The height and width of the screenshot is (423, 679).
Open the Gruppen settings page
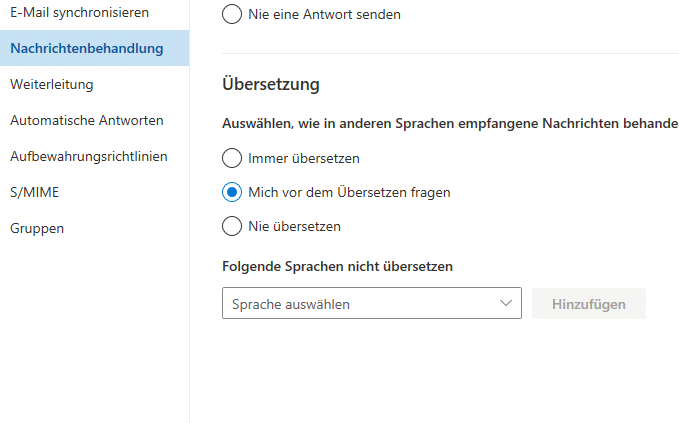[37, 228]
